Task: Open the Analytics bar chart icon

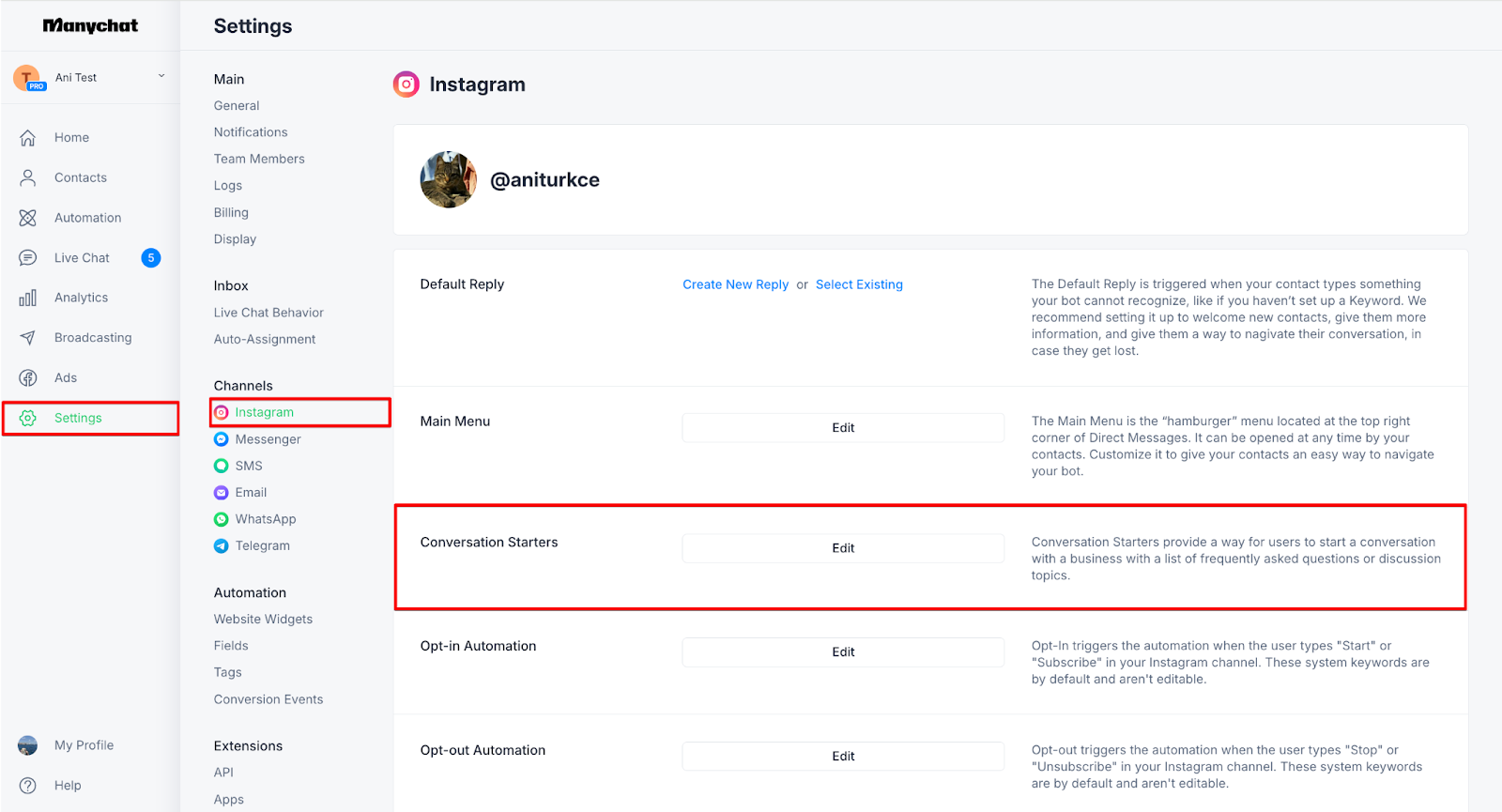Action: (27, 298)
